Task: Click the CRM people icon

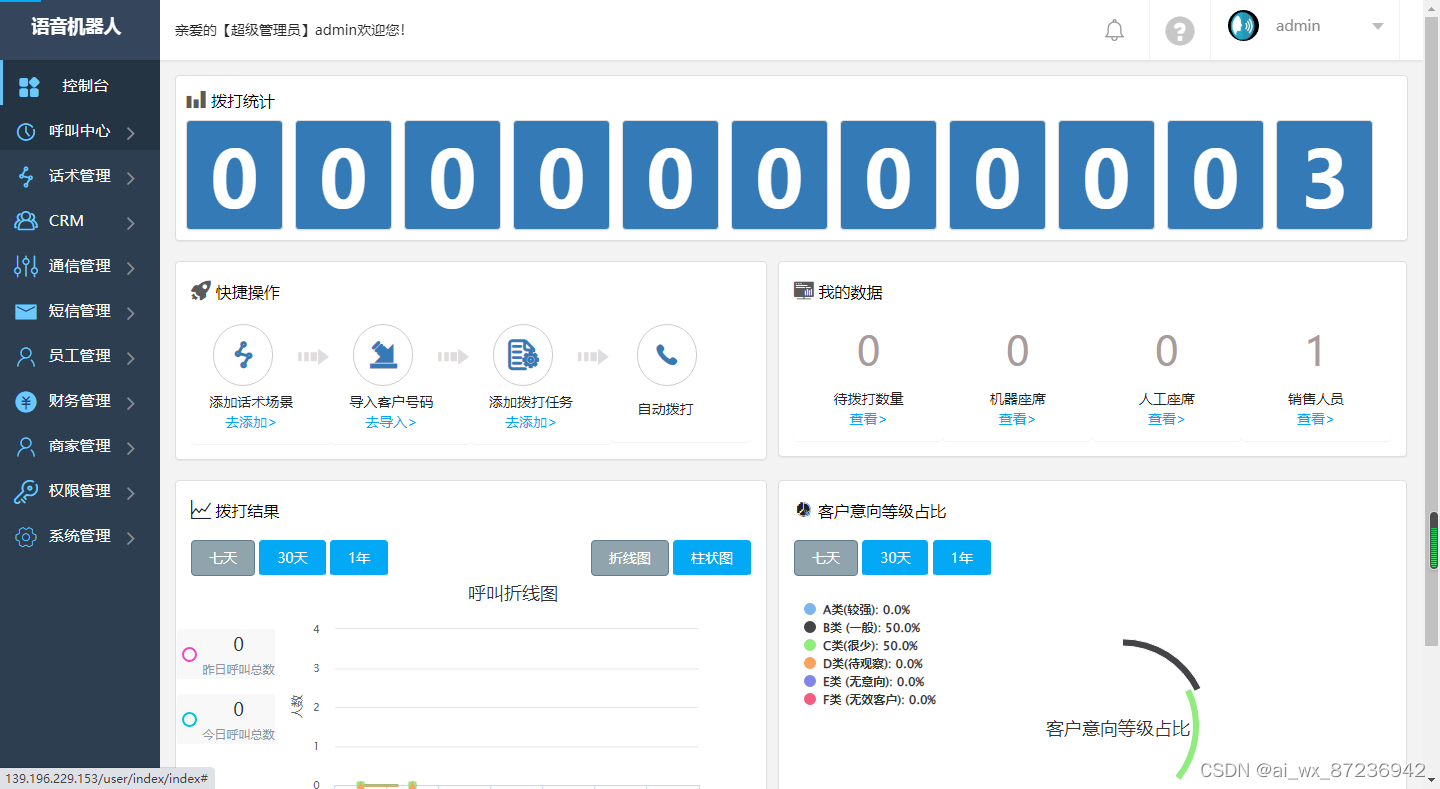Action: click(27, 221)
